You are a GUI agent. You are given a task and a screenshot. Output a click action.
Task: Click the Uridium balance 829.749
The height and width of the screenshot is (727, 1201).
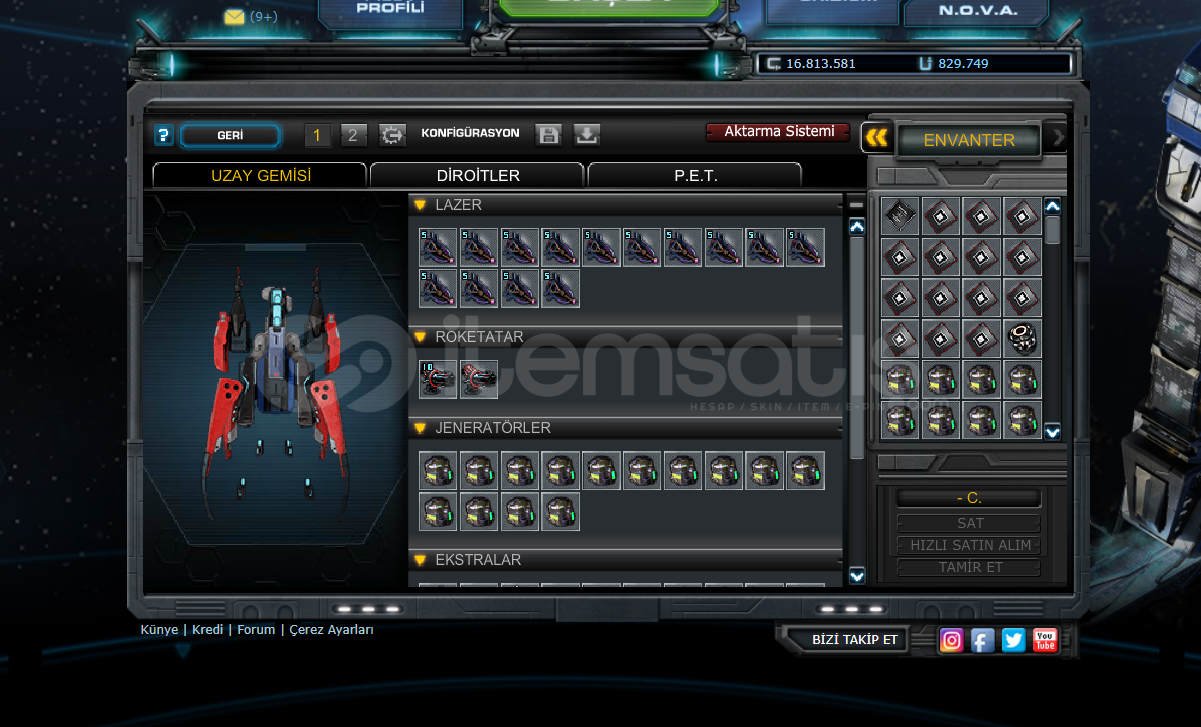963,64
